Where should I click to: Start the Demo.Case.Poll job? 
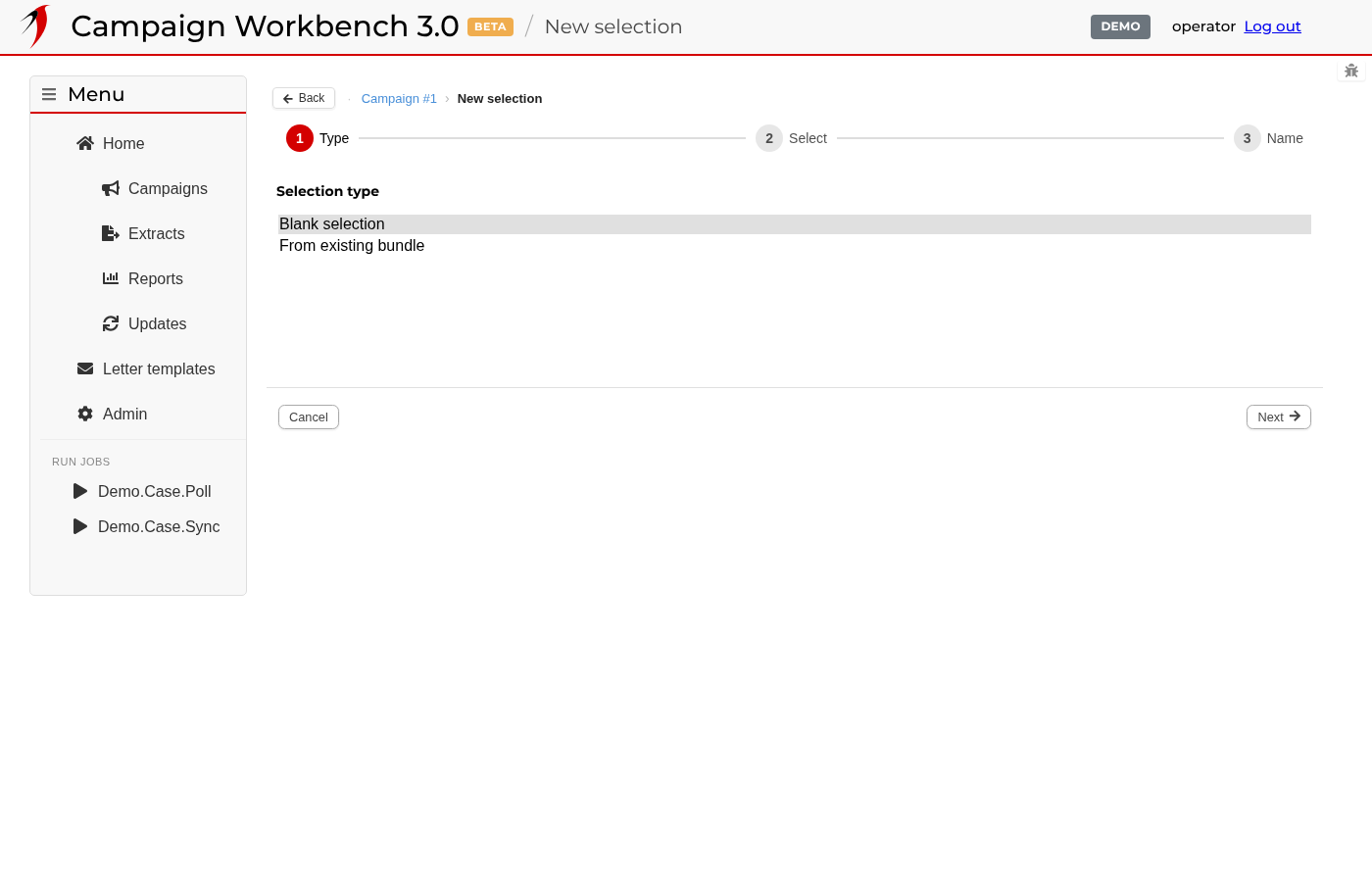coord(155,491)
